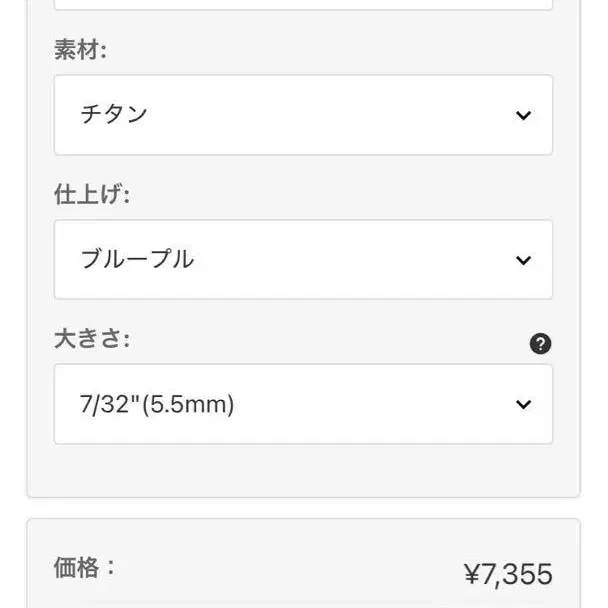Click the chevron arrow in the チタン field

click(523, 115)
